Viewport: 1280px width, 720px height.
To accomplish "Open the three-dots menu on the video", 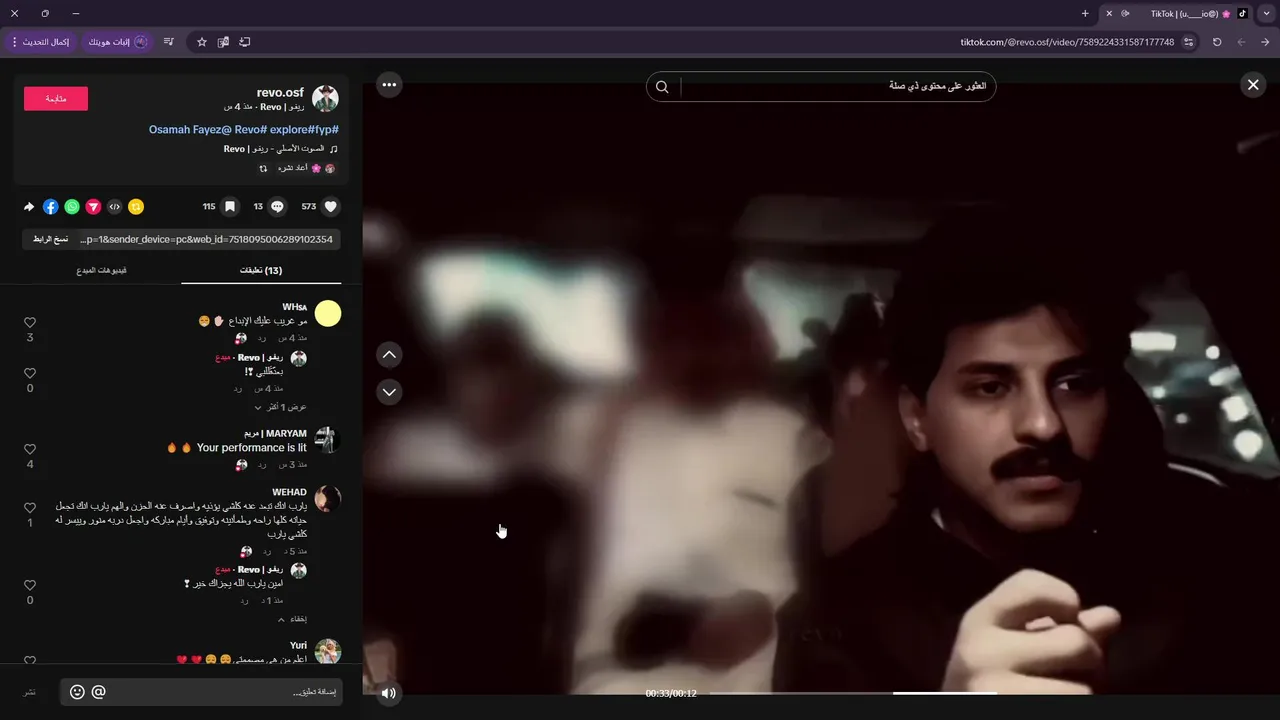I will [389, 85].
